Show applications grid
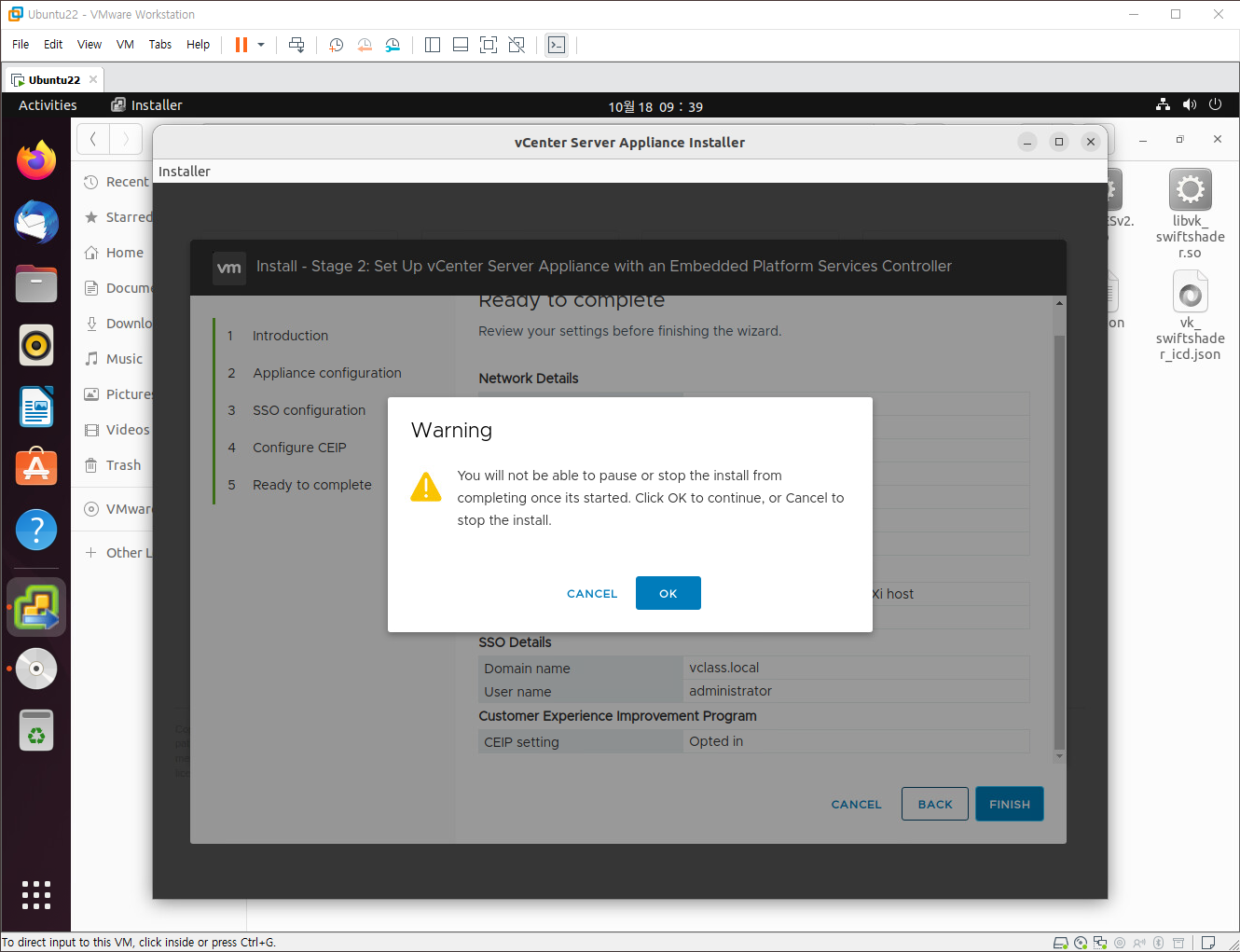This screenshot has height=952, width=1240. pos(36,894)
